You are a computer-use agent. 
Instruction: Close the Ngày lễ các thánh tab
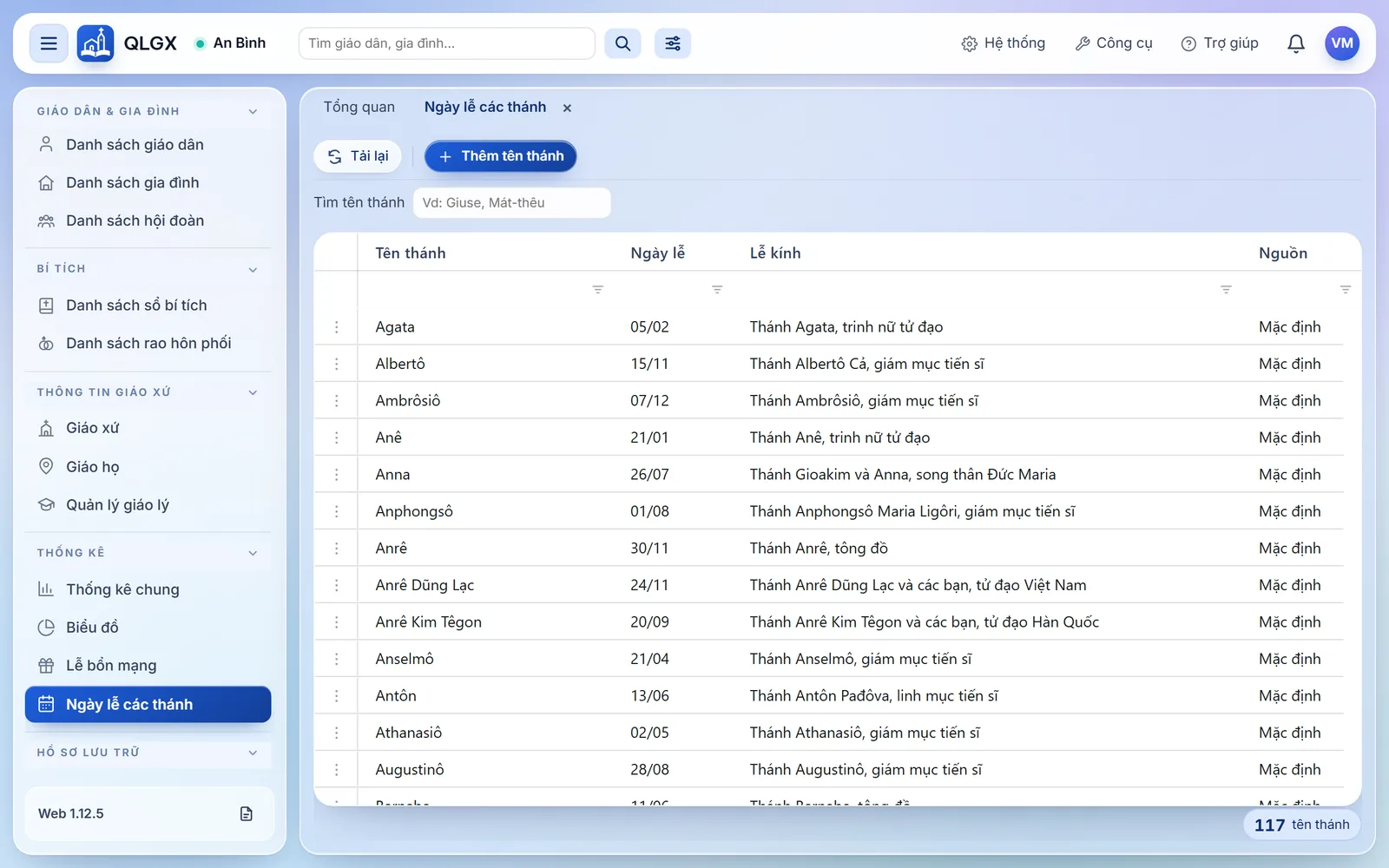click(567, 108)
